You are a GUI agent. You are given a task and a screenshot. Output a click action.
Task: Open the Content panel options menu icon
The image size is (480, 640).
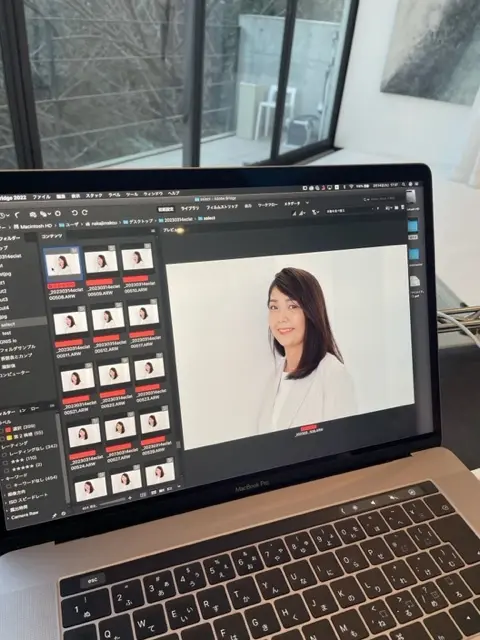tap(153, 231)
